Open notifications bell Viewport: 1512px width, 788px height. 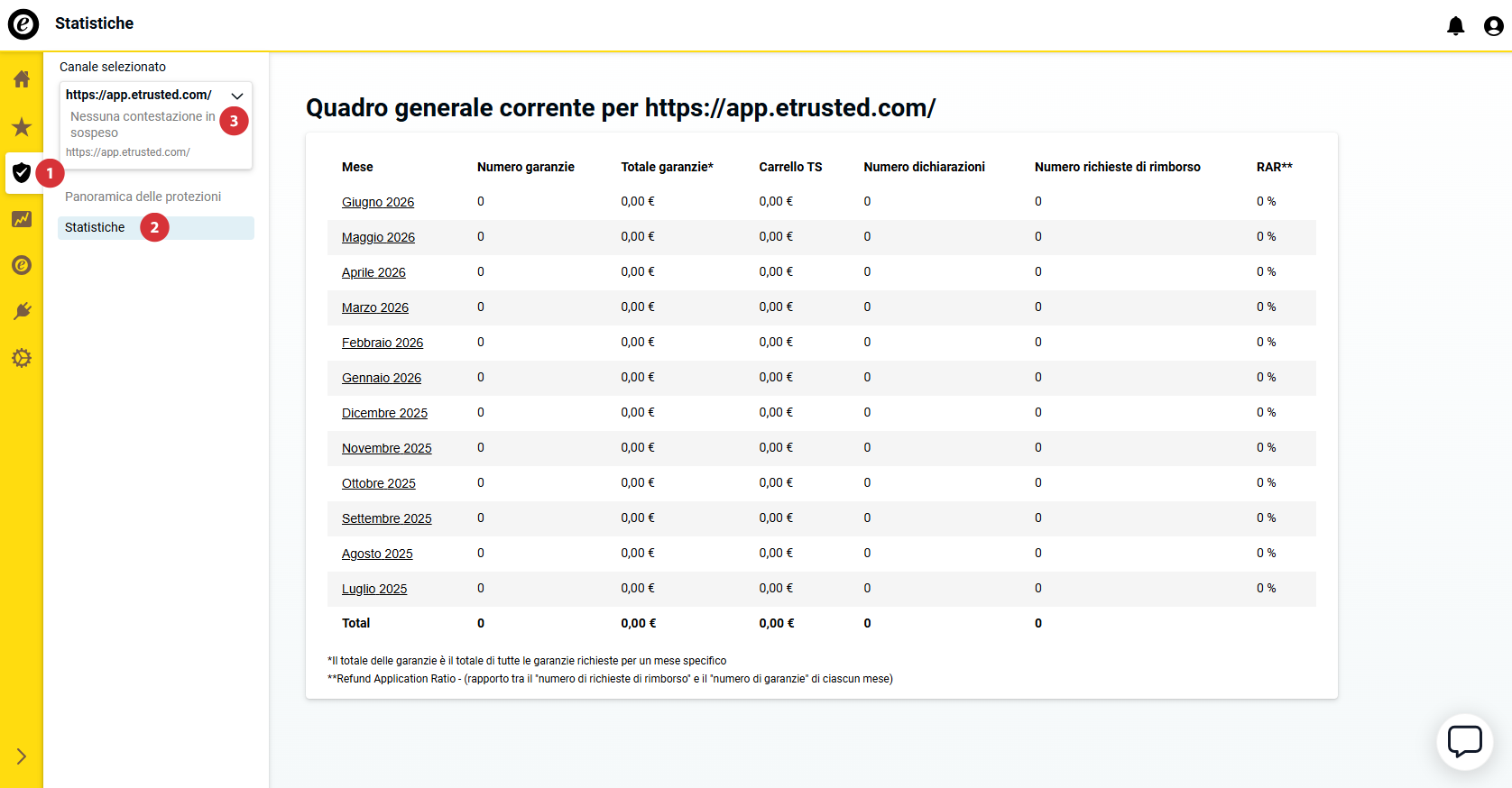[1455, 26]
